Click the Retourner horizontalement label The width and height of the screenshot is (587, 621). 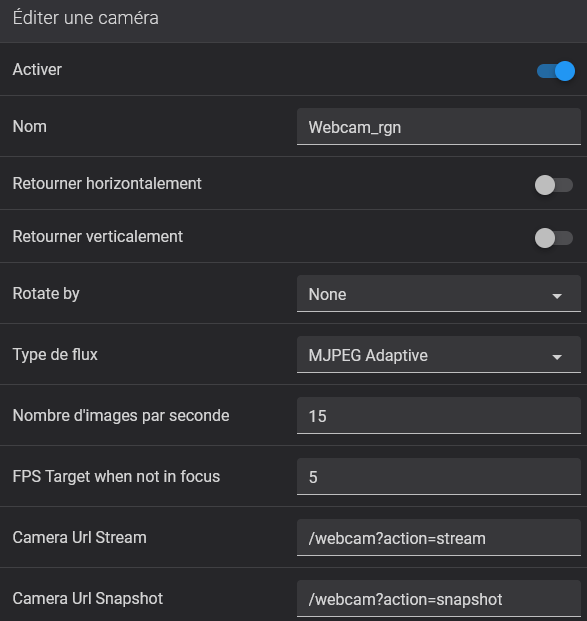point(107,184)
